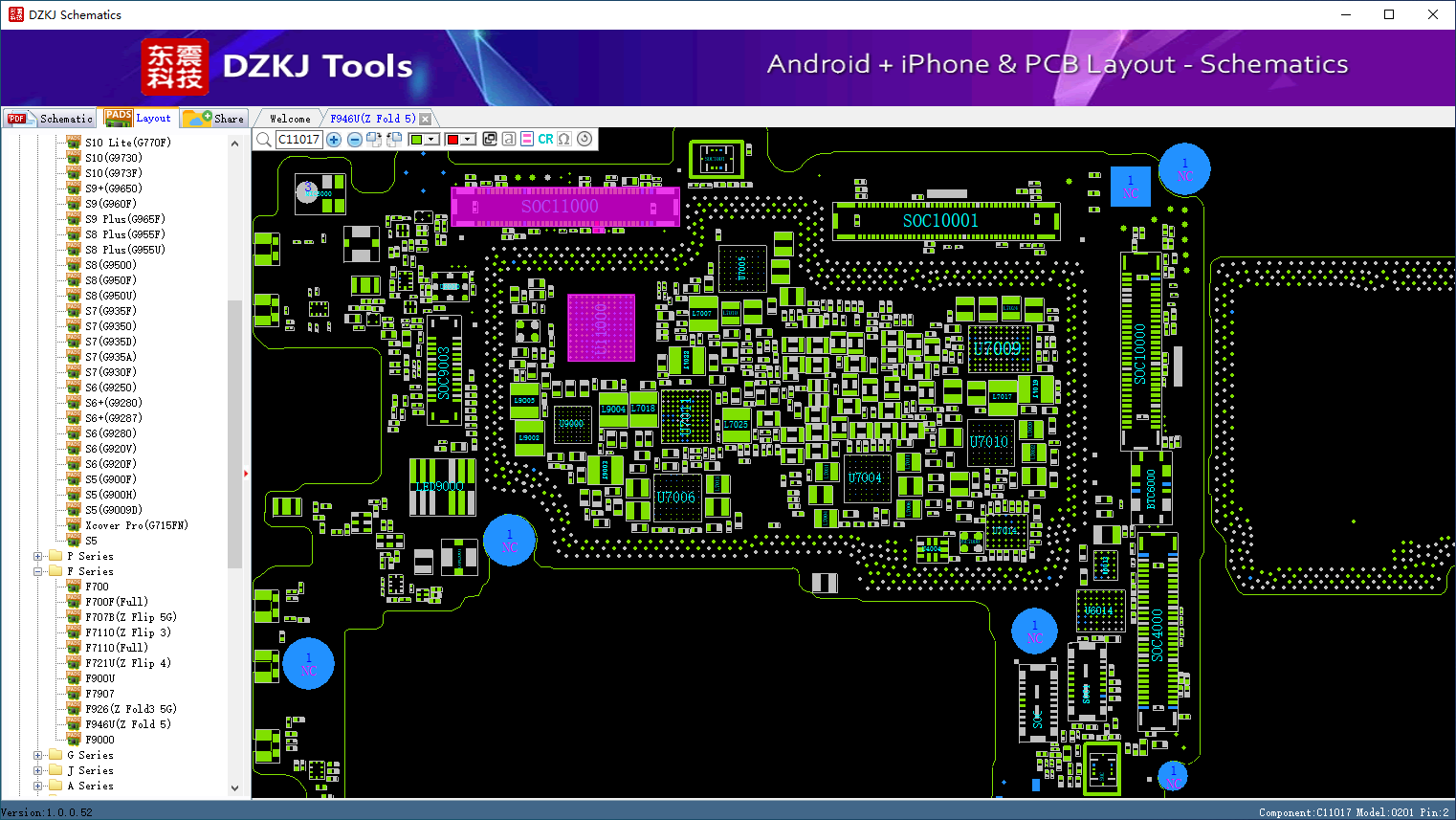This screenshot has width=1456, height=820.
Task: Click the omega resistance icon
Action: click(x=564, y=139)
